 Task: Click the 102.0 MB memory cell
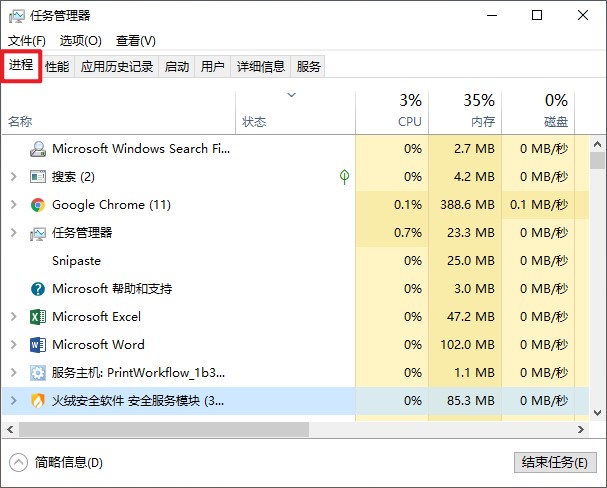coord(467,345)
